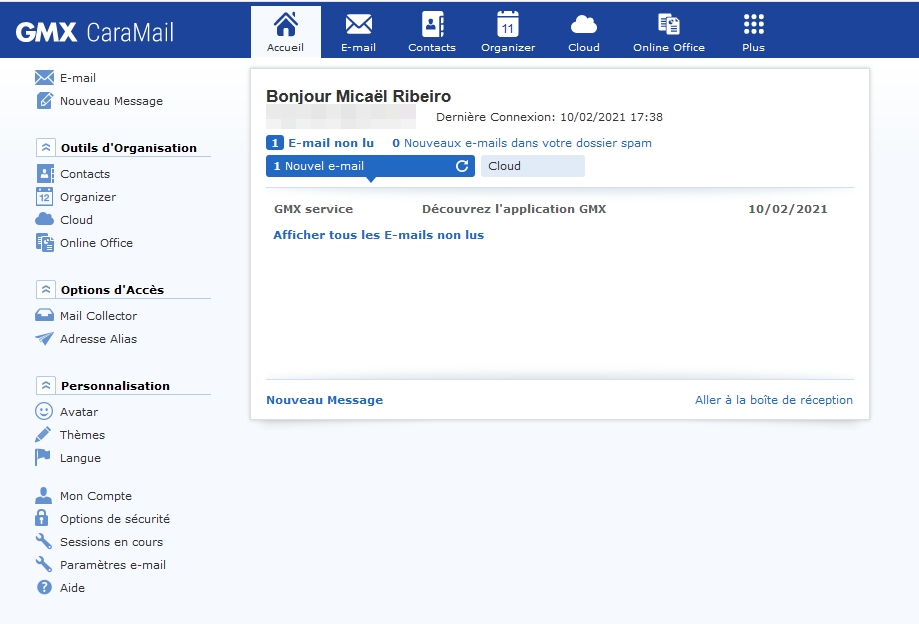
Task: Open the Mail Collector link
Action: click(98, 316)
